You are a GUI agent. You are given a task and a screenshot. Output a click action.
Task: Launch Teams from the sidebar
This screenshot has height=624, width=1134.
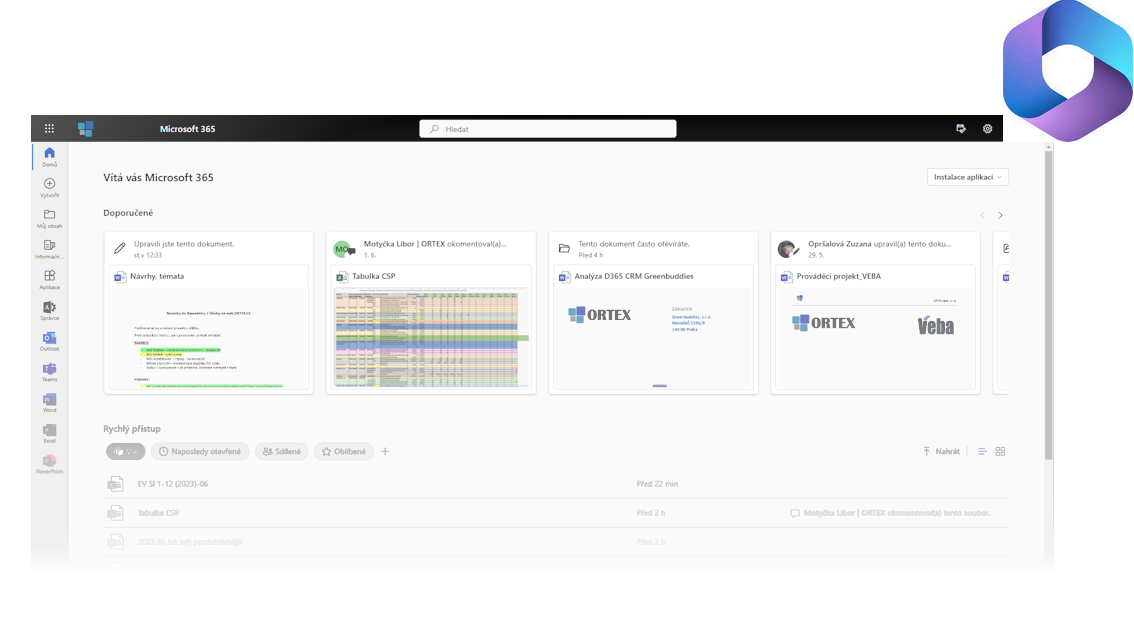(x=49, y=372)
